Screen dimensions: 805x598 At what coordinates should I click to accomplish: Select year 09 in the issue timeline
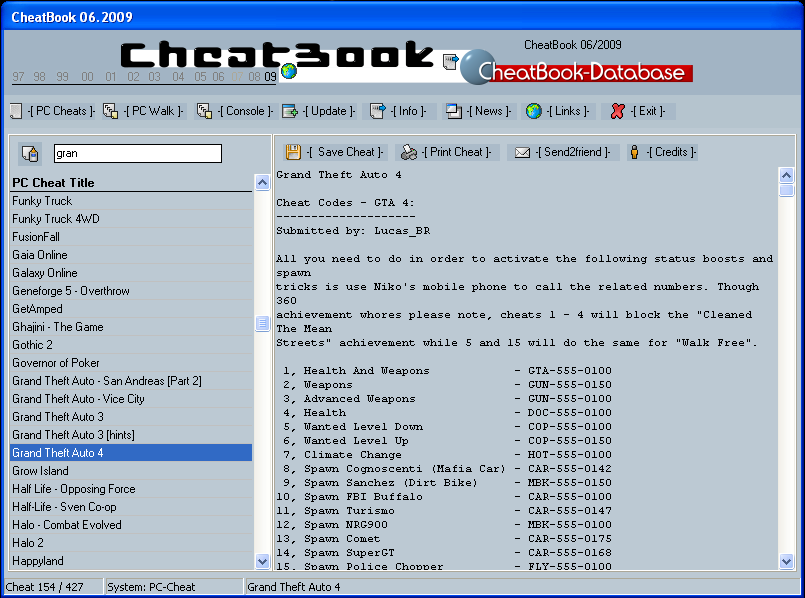pyautogui.click(x=271, y=77)
